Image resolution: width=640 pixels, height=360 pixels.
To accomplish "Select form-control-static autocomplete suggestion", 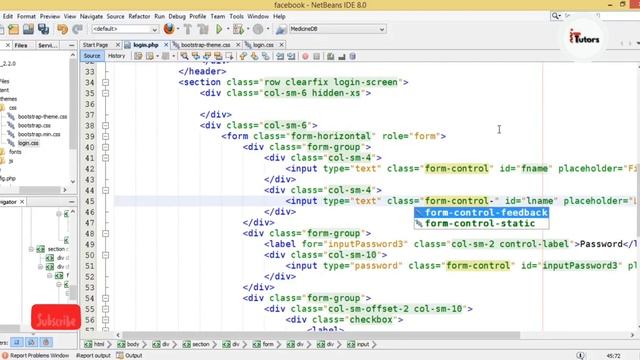I will tap(481, 223).
